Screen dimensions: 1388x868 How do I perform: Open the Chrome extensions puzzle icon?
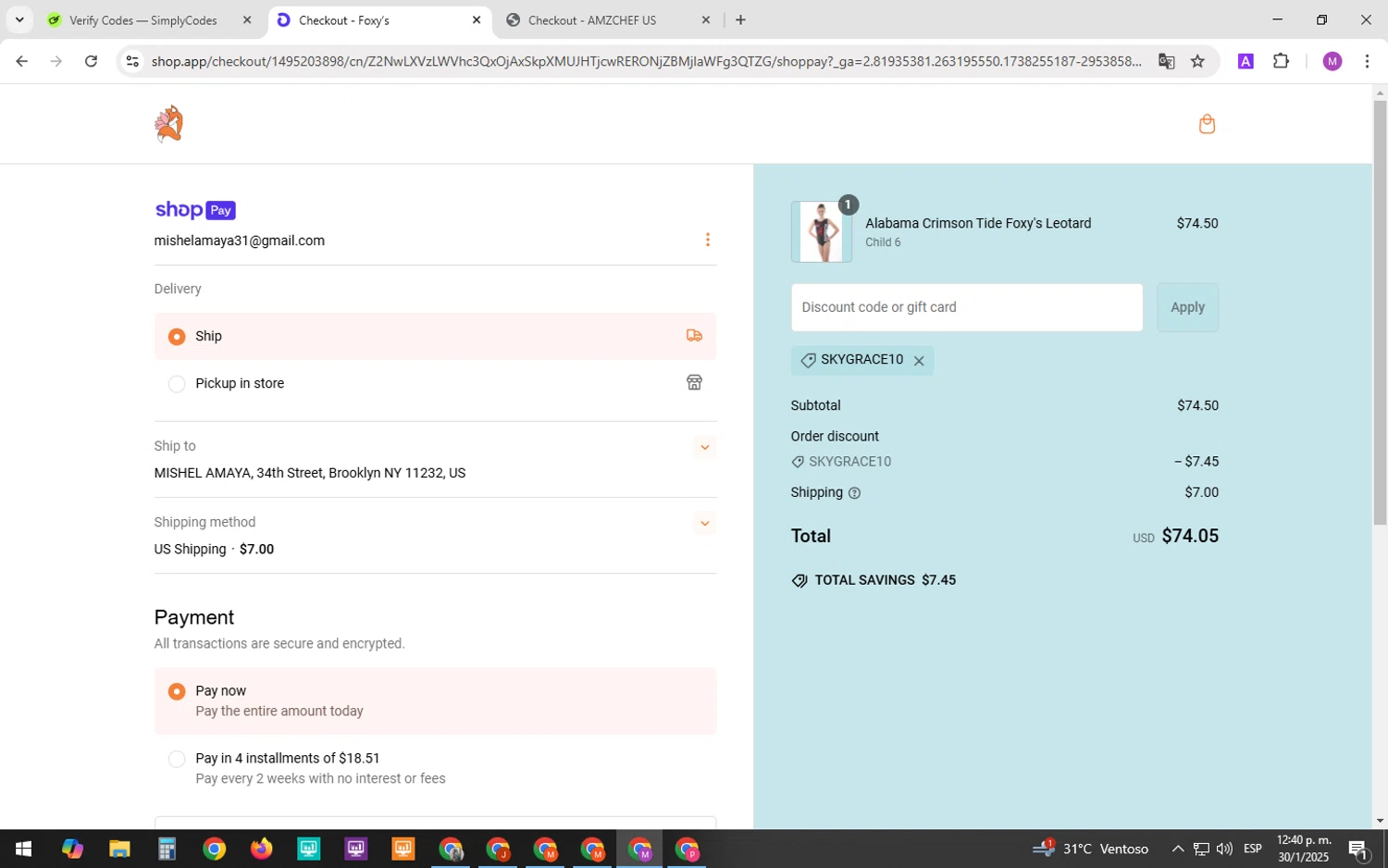point(1281,61)
